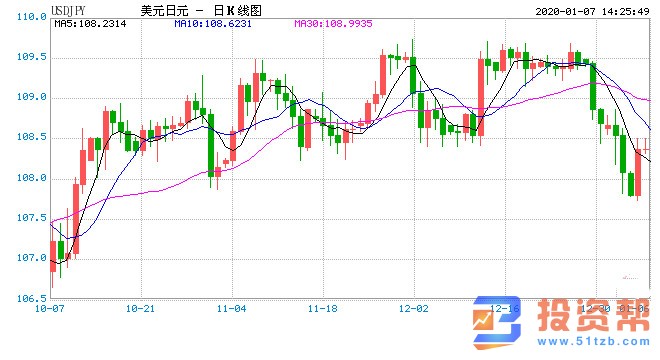
Task: Click the MA5:108.2314 indicator label
Action: point(90,24)
